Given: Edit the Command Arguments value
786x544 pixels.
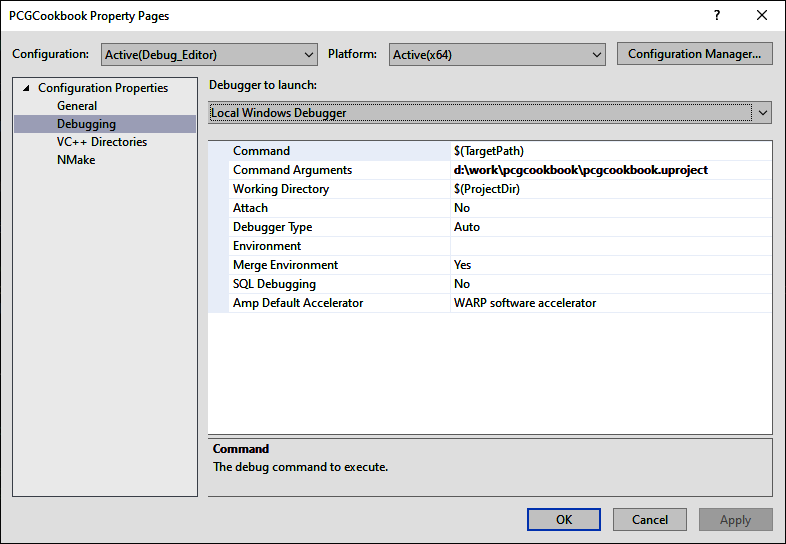Looking at the screenshot, I should click(610, 170).
